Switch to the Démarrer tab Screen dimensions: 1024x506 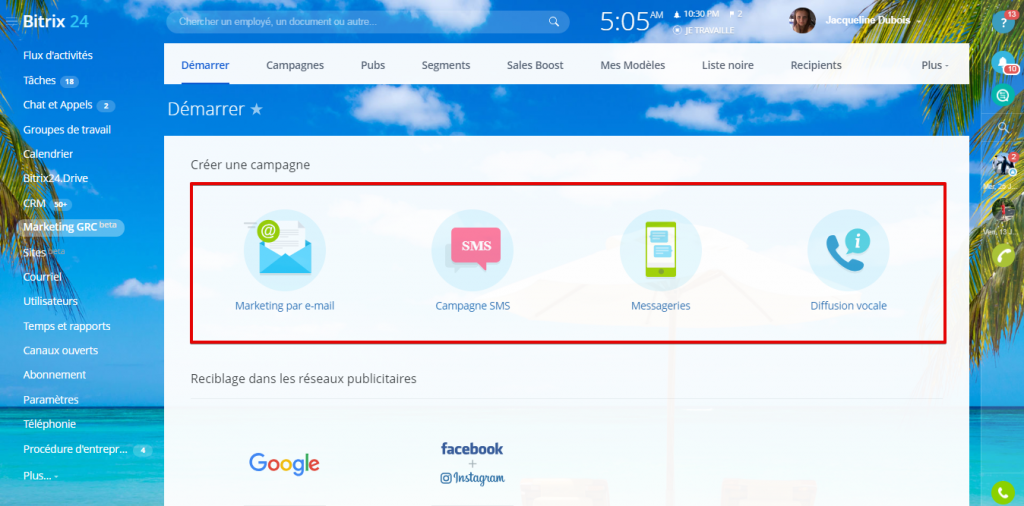coord(205,65)
